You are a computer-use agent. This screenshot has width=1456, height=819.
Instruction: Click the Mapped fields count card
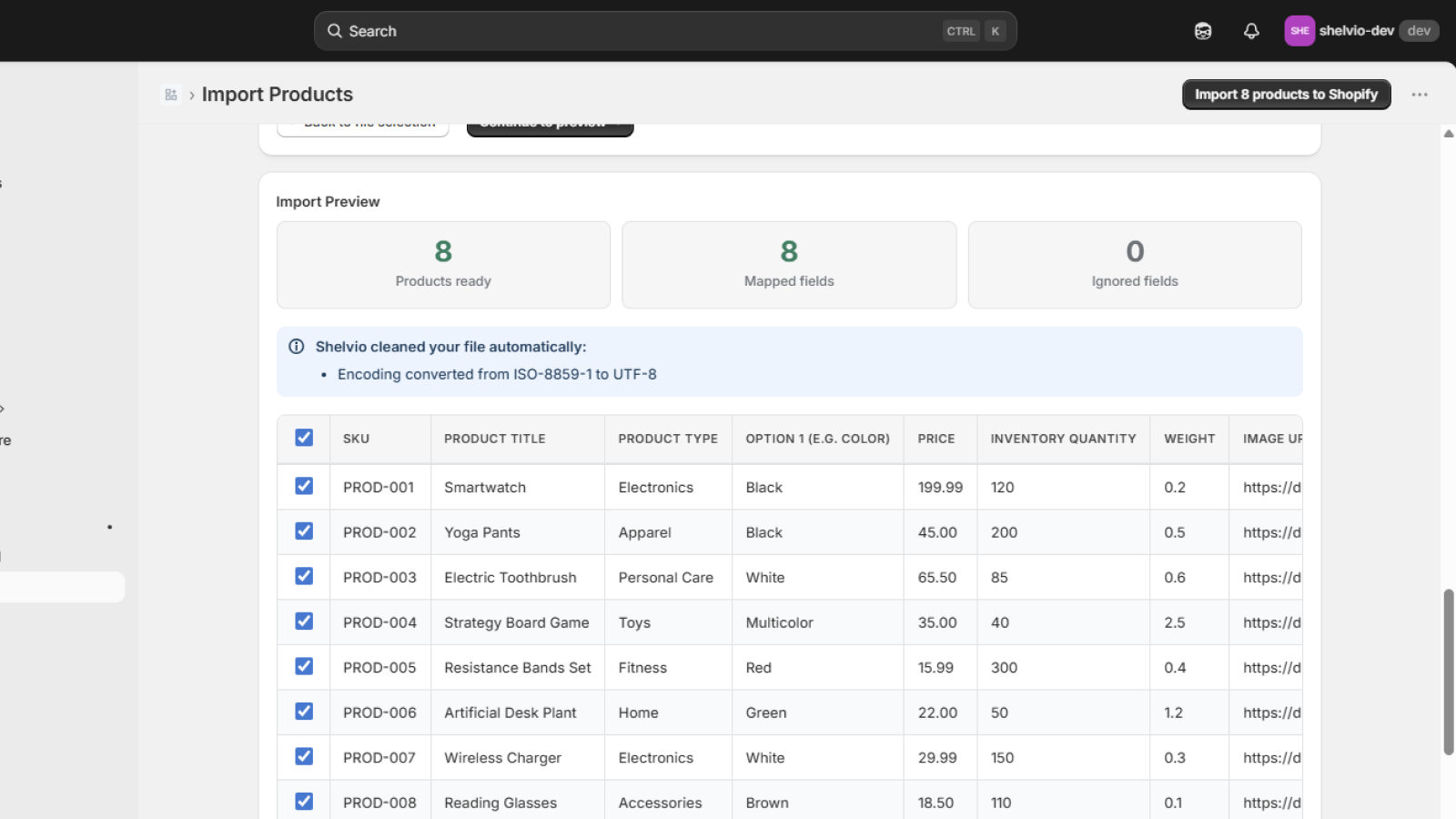(x=789, y=265)
